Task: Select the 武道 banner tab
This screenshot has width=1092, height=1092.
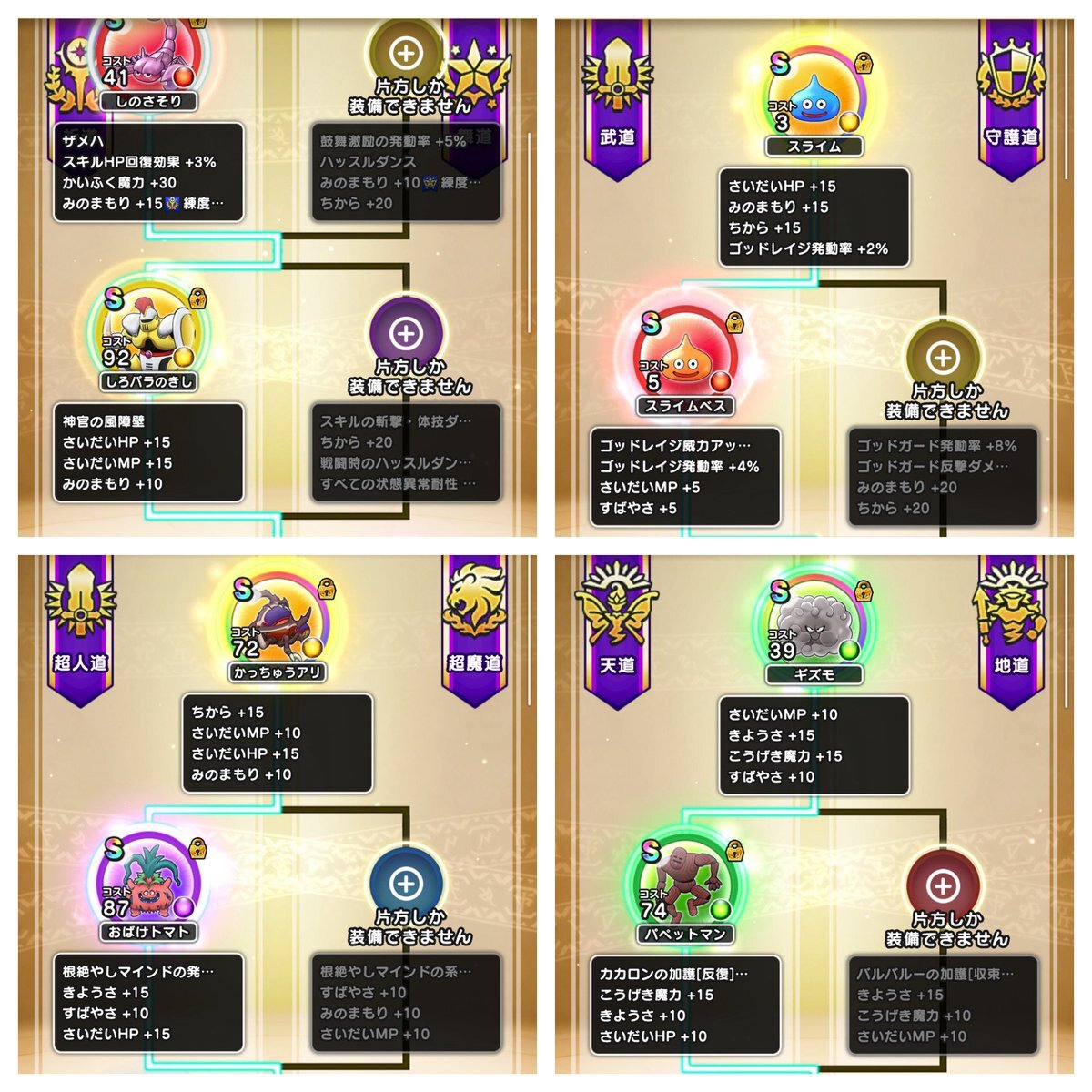Action: pyautogui.click(x=617, y=100)
